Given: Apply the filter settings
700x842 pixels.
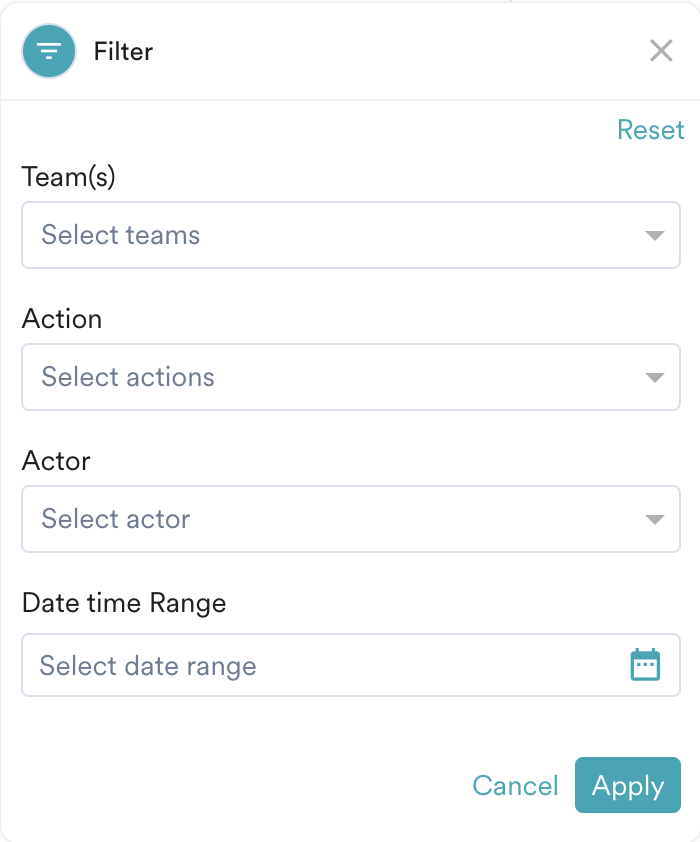Looking at the screenshot, I should pyautogui.click(x=628, y=785).
